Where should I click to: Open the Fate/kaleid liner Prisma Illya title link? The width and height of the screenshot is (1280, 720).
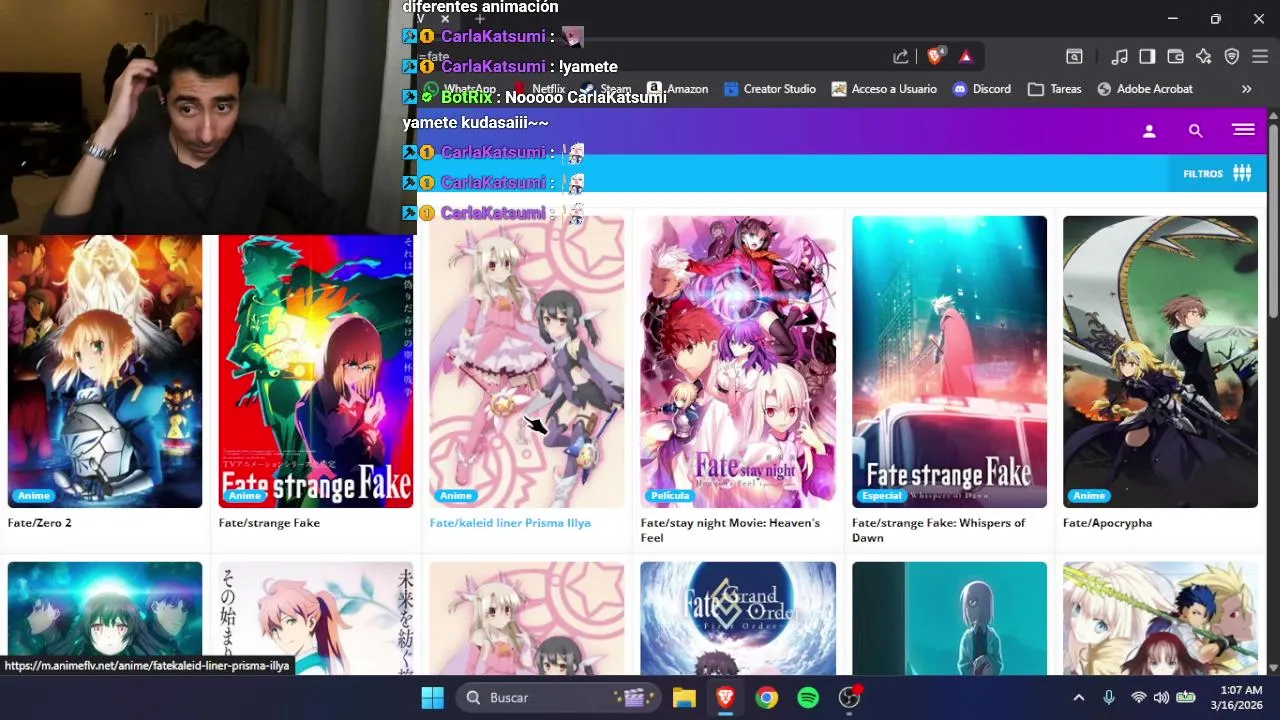point(510,523)
